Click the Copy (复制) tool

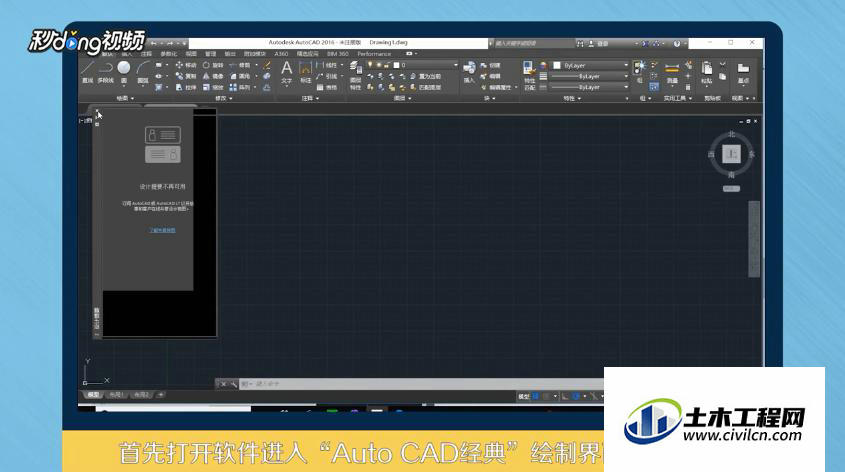click(x=185, y=76)
